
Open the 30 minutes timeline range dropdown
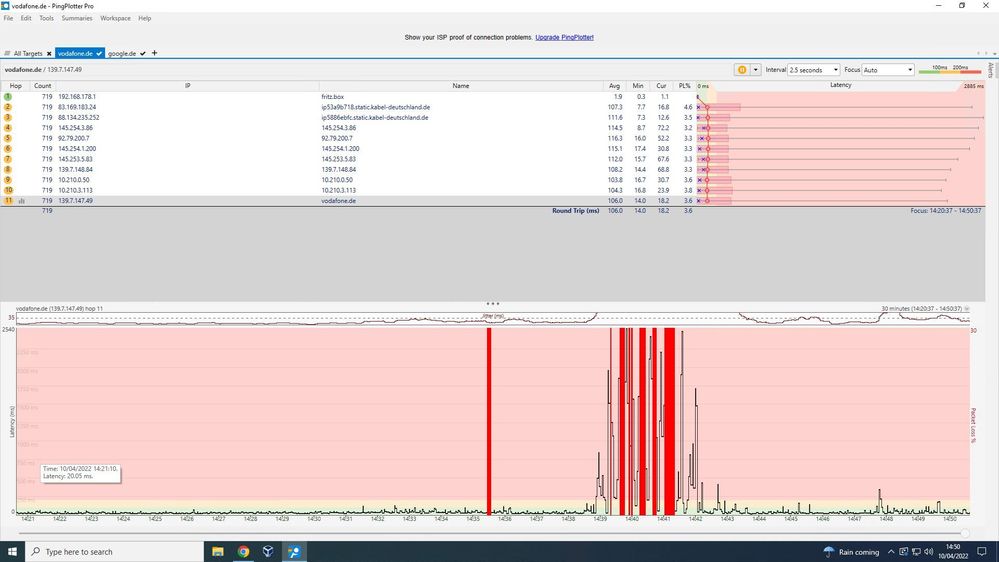pos(967,308)
